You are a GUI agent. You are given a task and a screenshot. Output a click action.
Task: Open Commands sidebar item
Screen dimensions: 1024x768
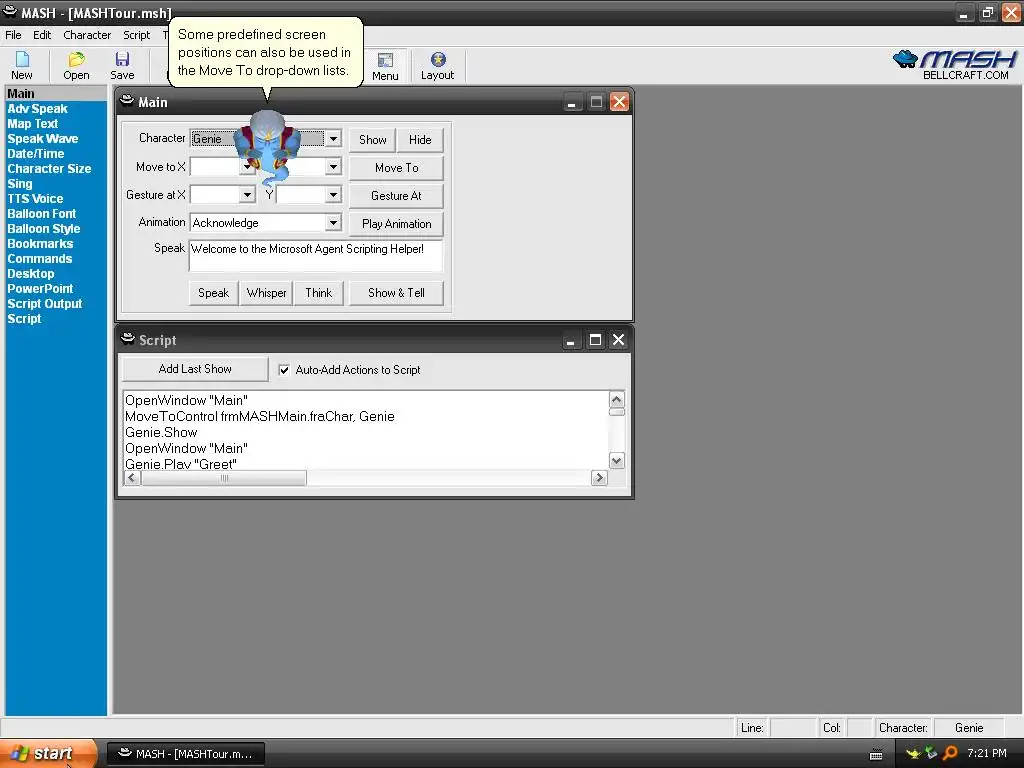[39, 259]
